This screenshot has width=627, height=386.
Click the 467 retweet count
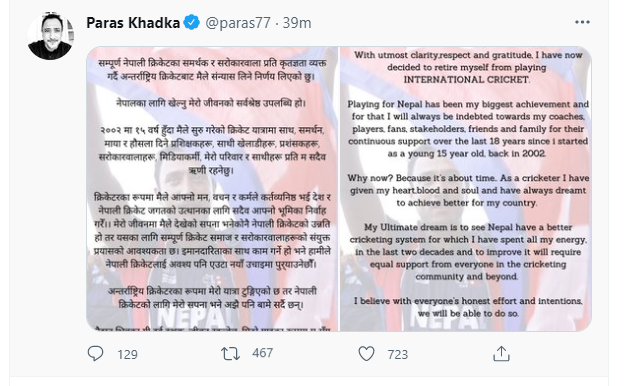click(x=263, y=353)
